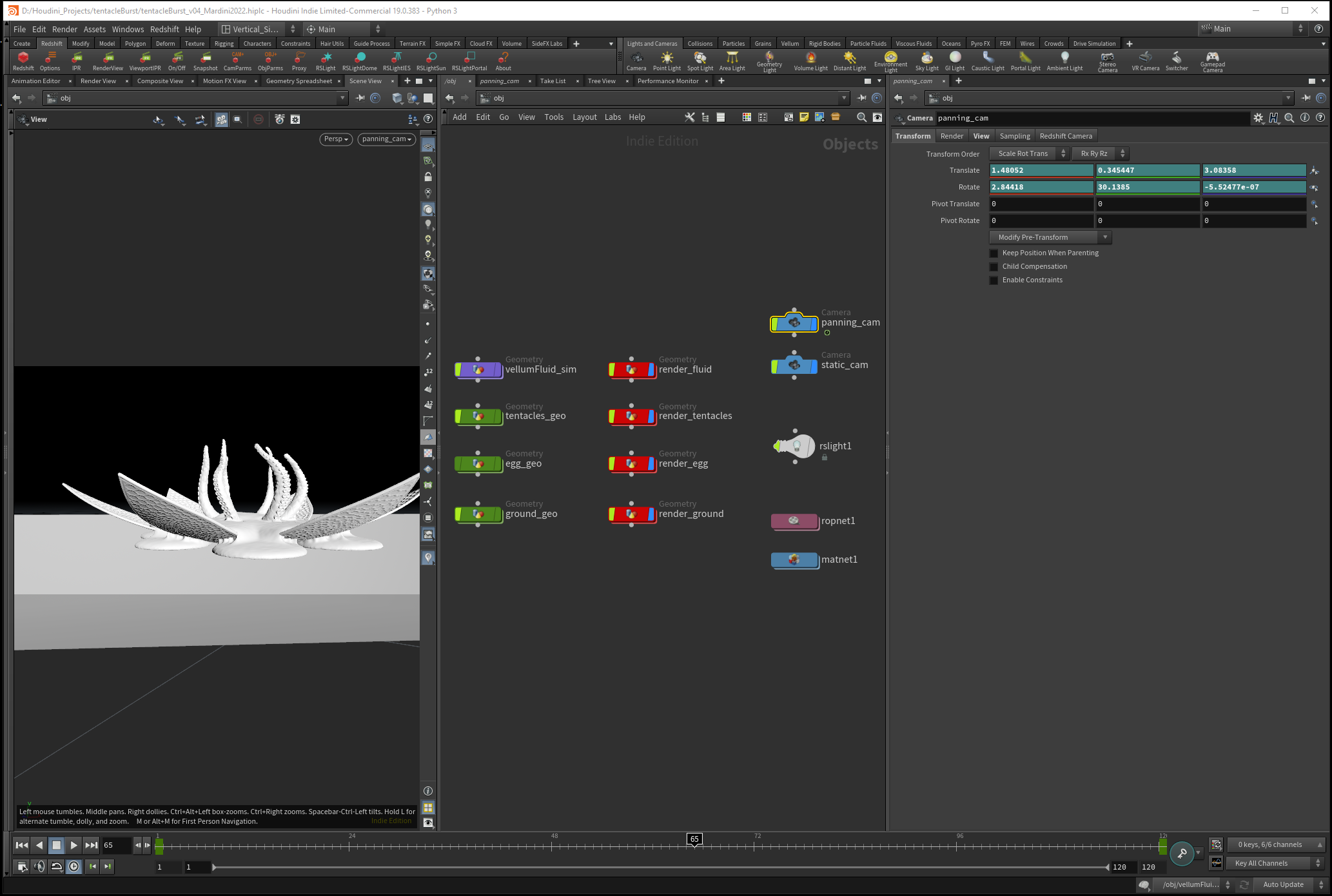
Task: Toggle display flag on render_fluid node
Action: (x=651, y=369)
